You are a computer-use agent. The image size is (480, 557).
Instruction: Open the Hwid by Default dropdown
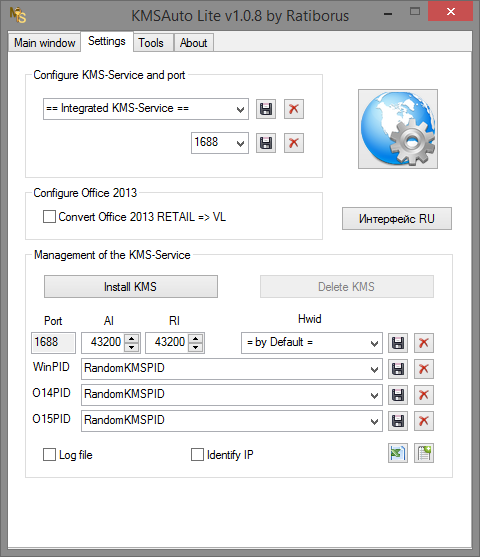(x=312, y=343)
